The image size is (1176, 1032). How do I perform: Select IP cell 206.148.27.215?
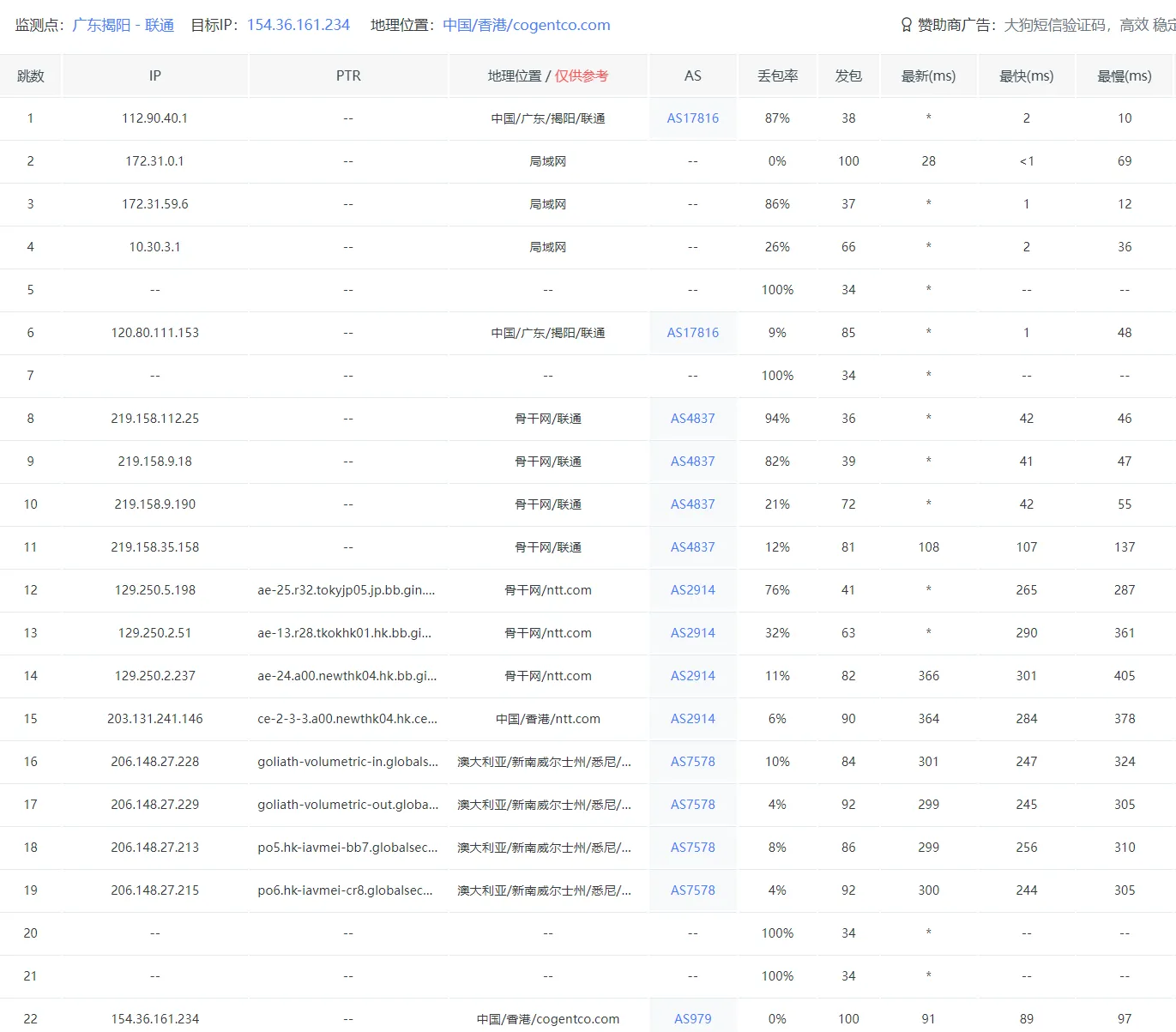155,890
